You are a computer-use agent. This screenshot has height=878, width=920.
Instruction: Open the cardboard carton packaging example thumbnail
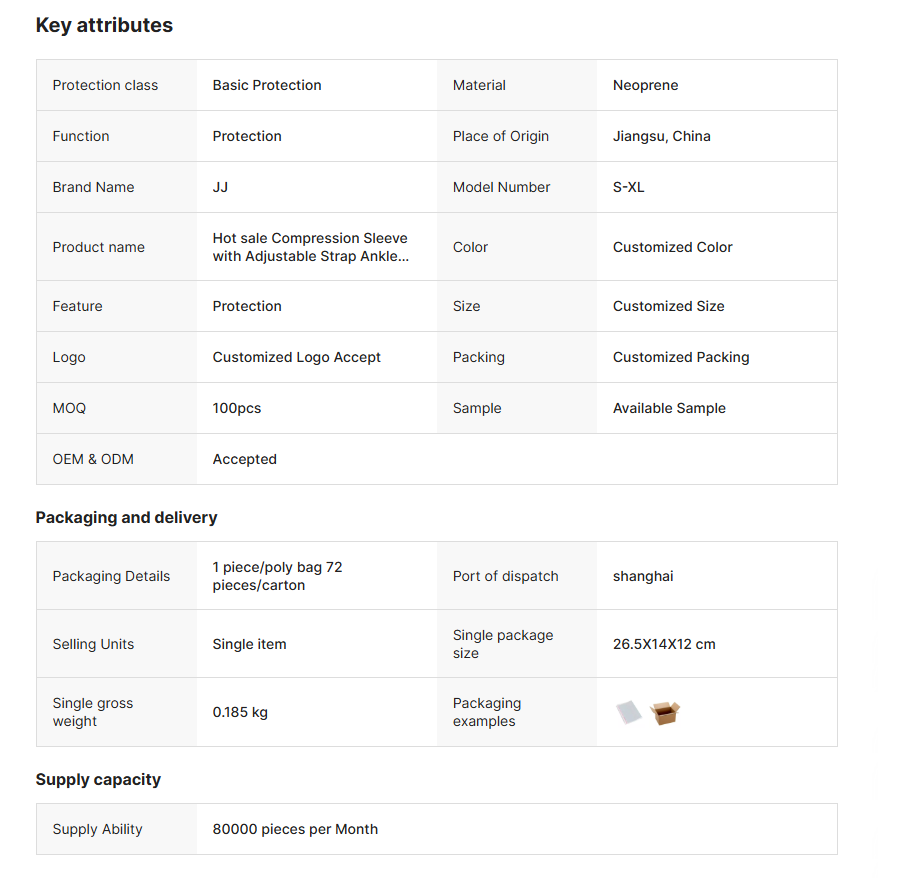point(665,713)
